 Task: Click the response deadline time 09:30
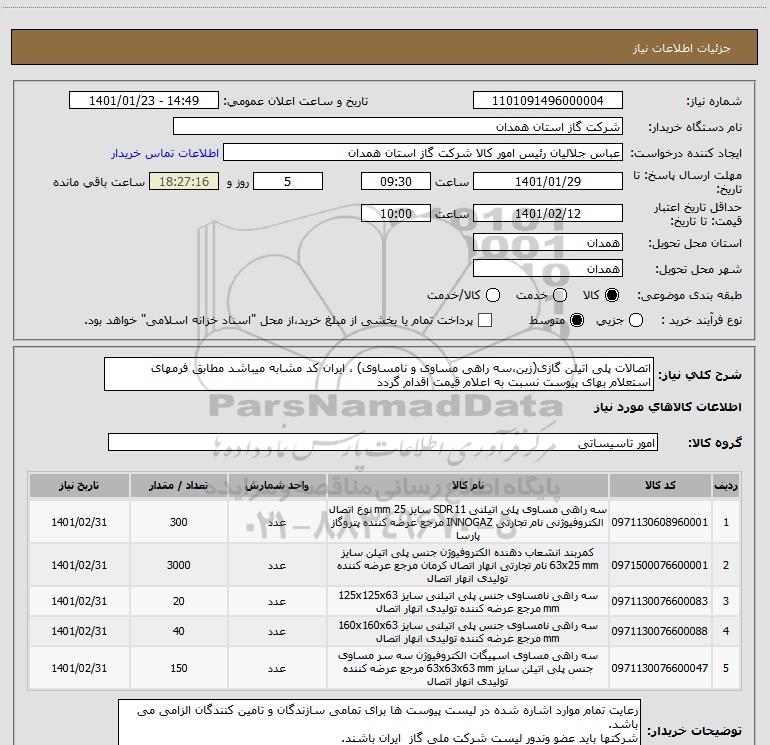[396, 181]
